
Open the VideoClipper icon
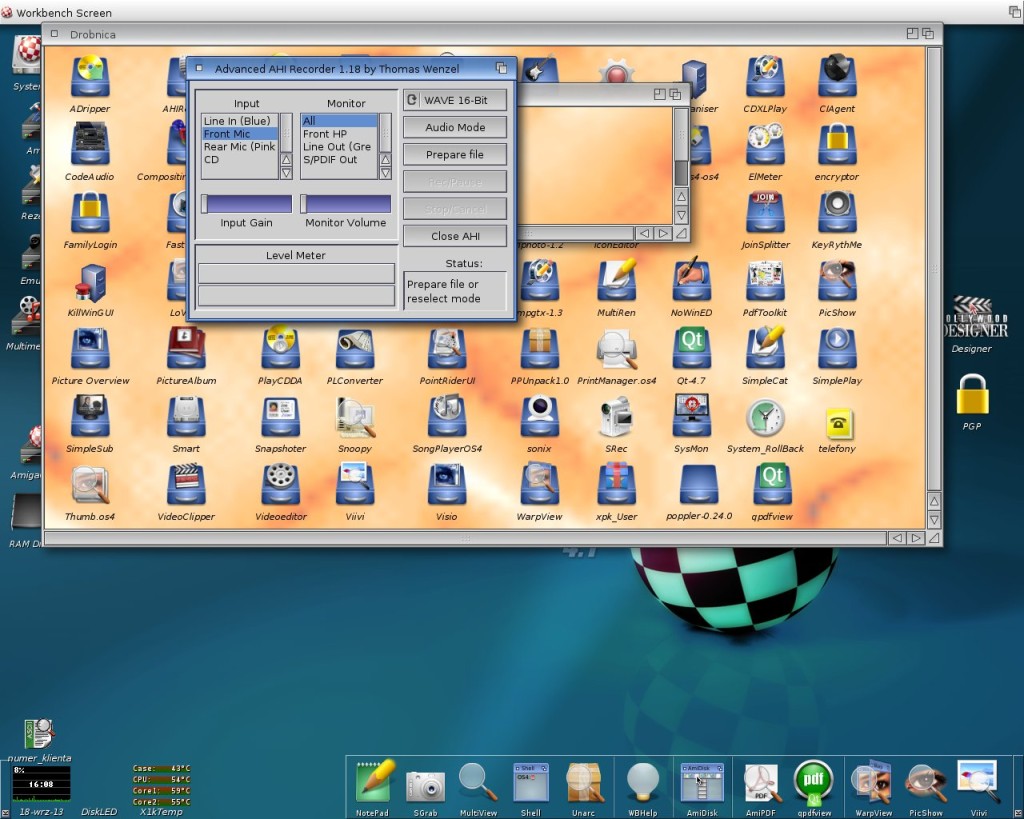click(186, 485)
